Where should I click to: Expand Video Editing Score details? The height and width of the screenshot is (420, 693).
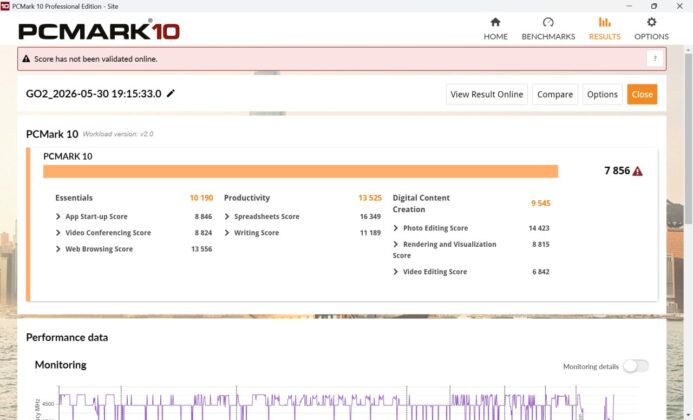396,271
